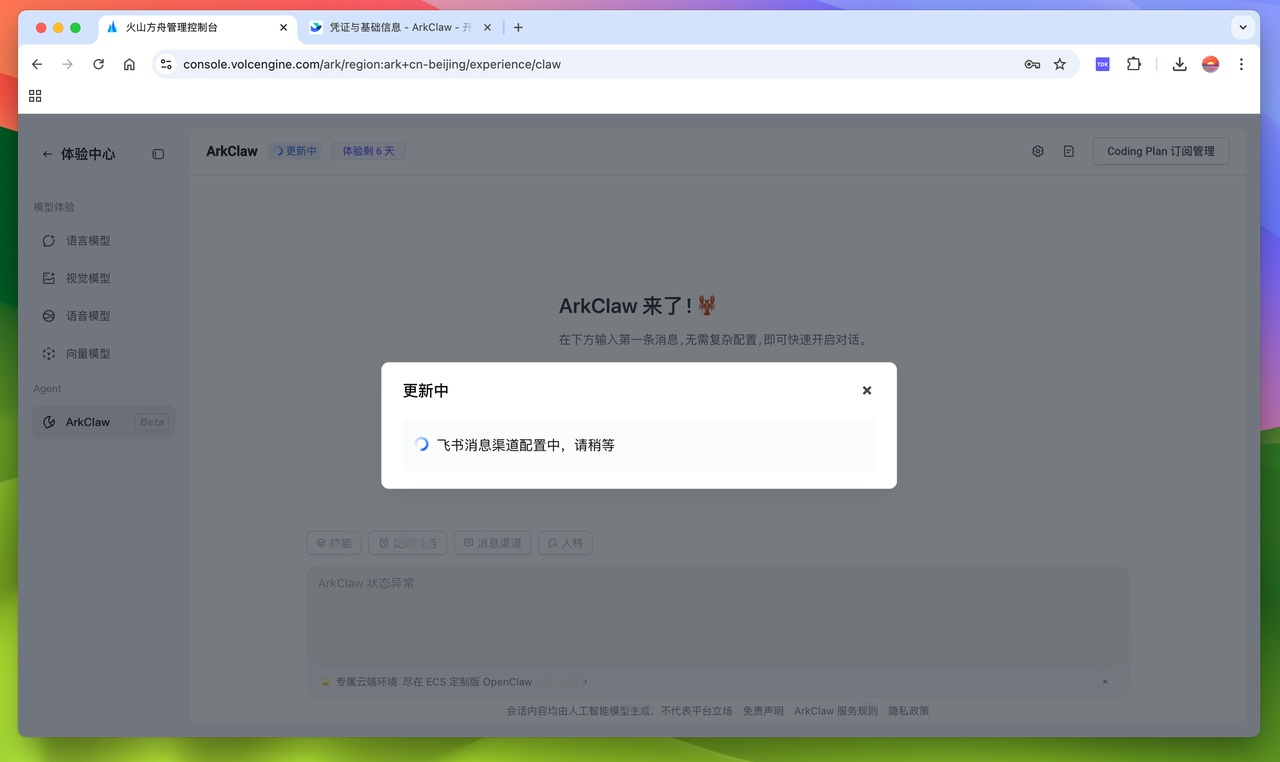Open Coding Plan 订阅管理
The image size is (1280, 762).
click(x=1160, y=150)
